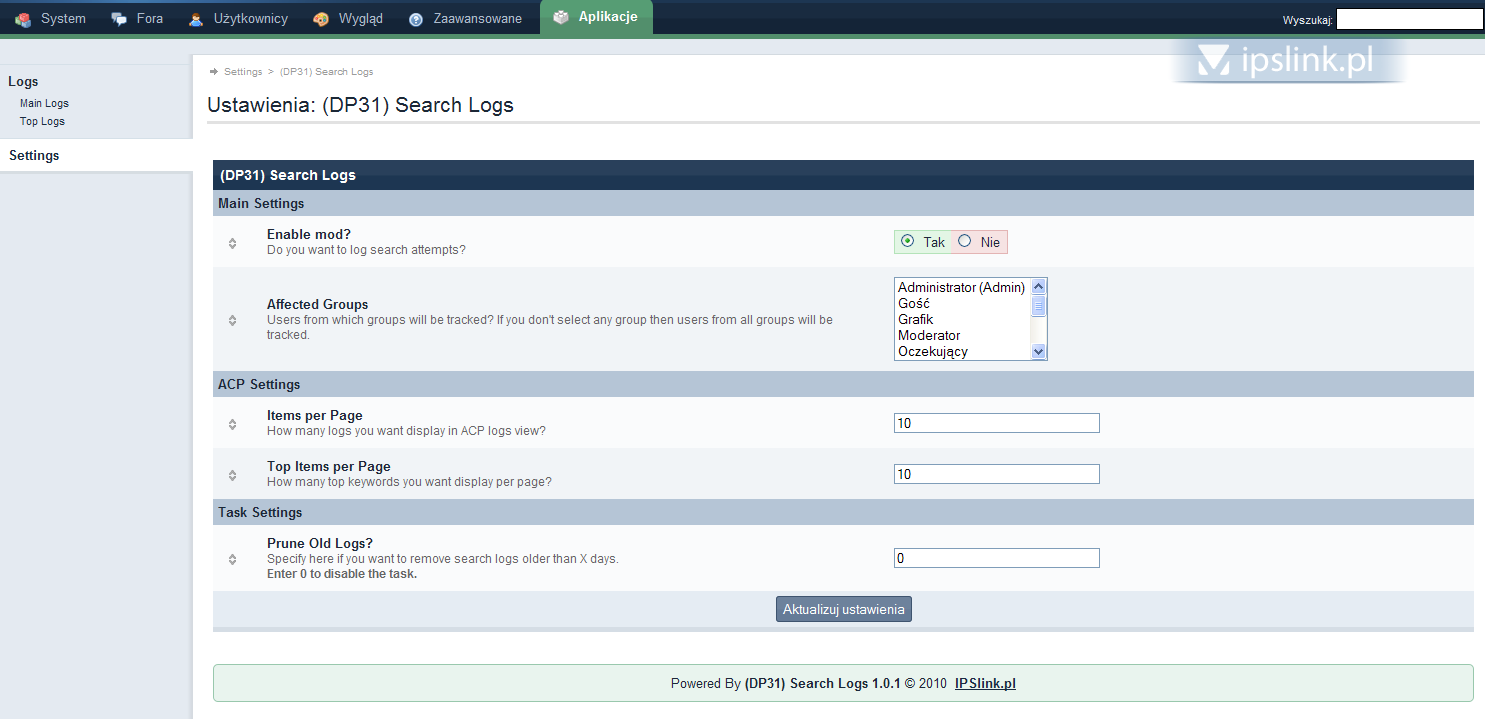Open the IPSlink.pl footer link
The width and height of the screenshot is (1485, 719).
[x=985, y=684]
